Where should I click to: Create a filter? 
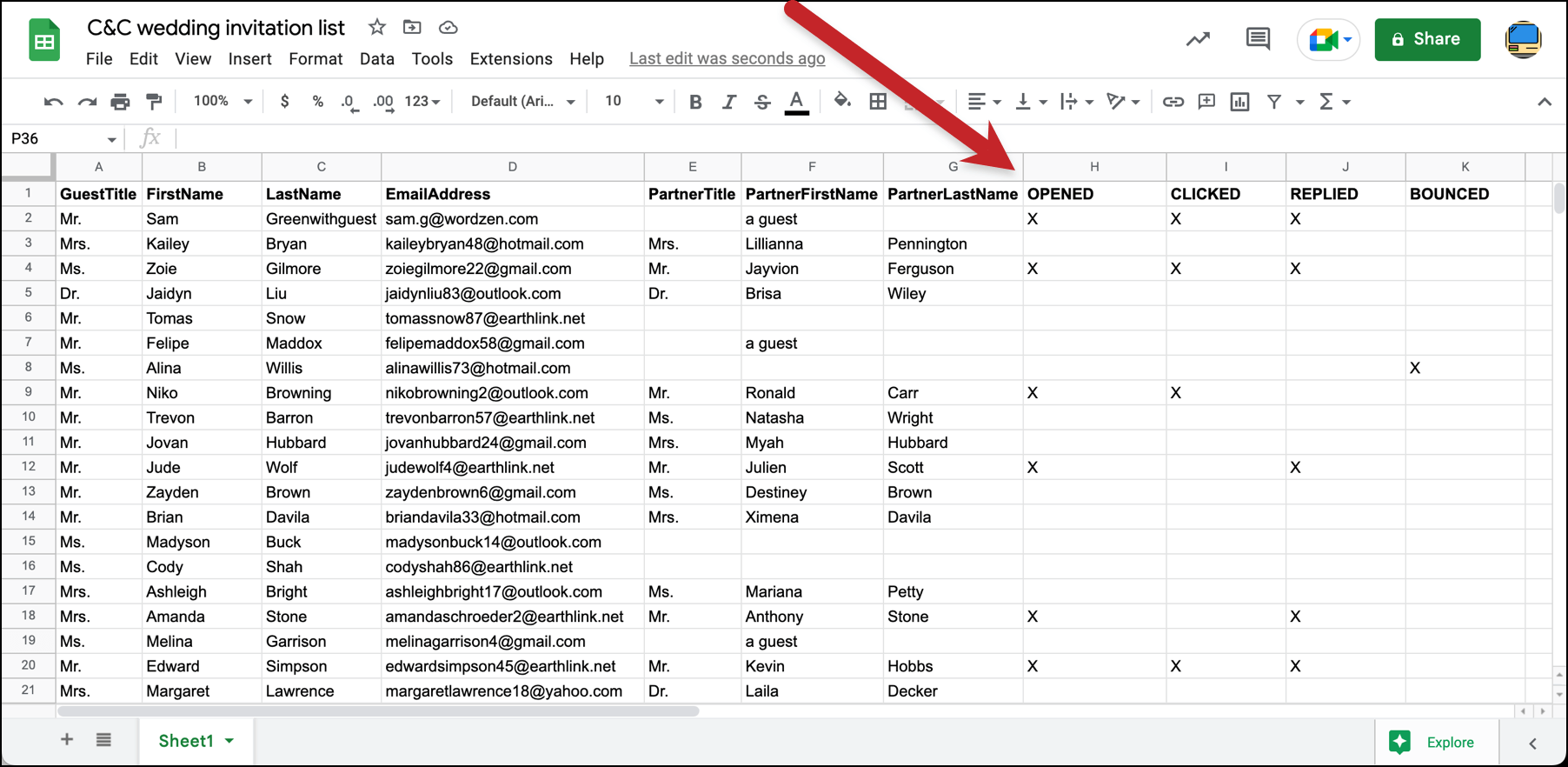[x=1274, y=102]
